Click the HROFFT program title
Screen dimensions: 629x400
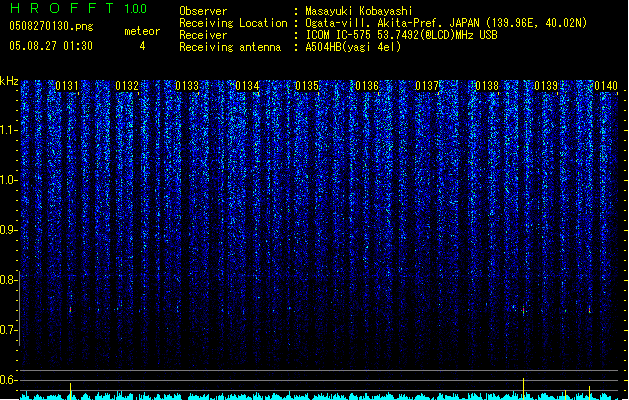pos(62,8)
